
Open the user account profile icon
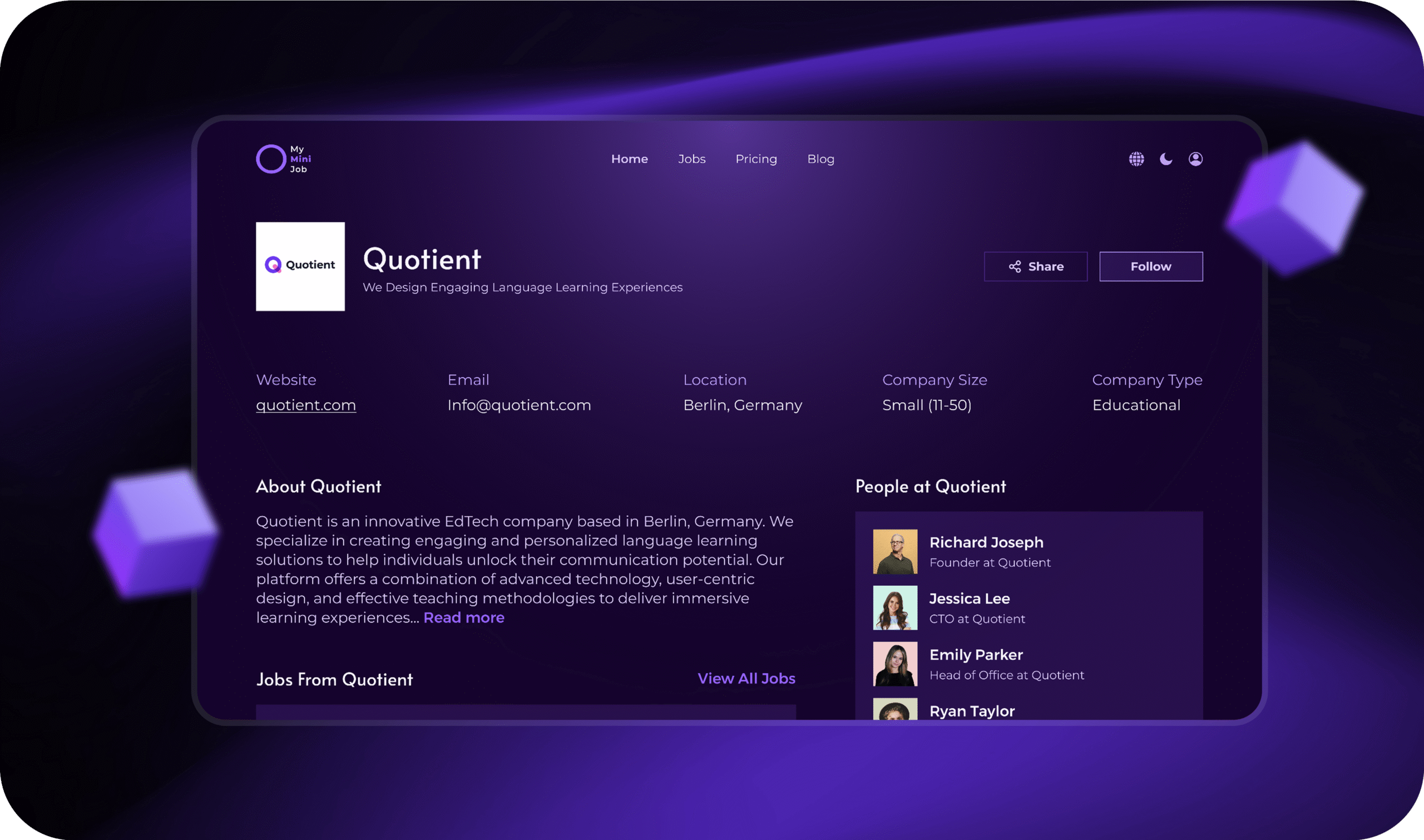1195,159
